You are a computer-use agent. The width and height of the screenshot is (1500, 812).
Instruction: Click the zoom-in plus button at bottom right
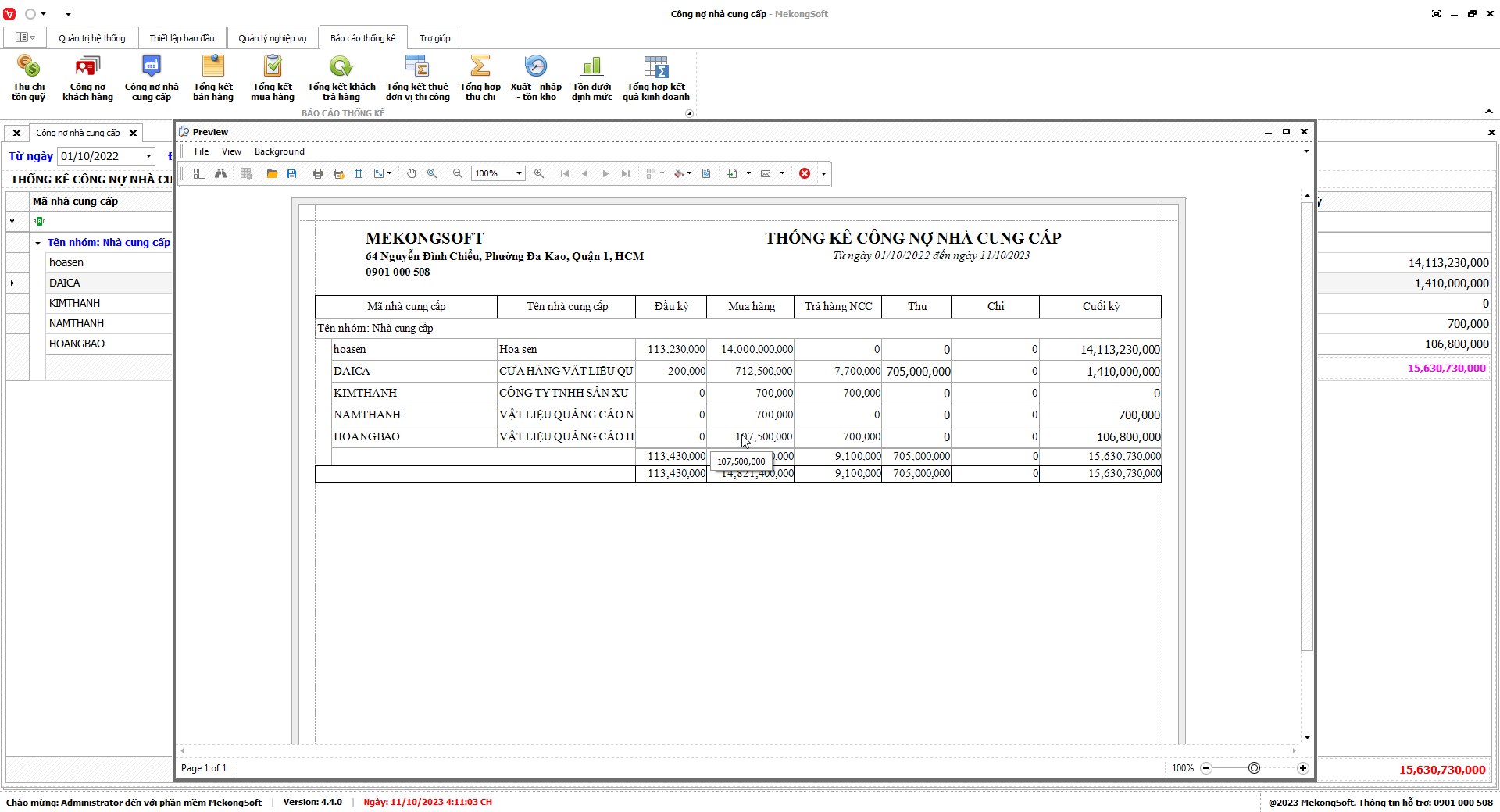pyautogui.click(x=1302, y=768)
